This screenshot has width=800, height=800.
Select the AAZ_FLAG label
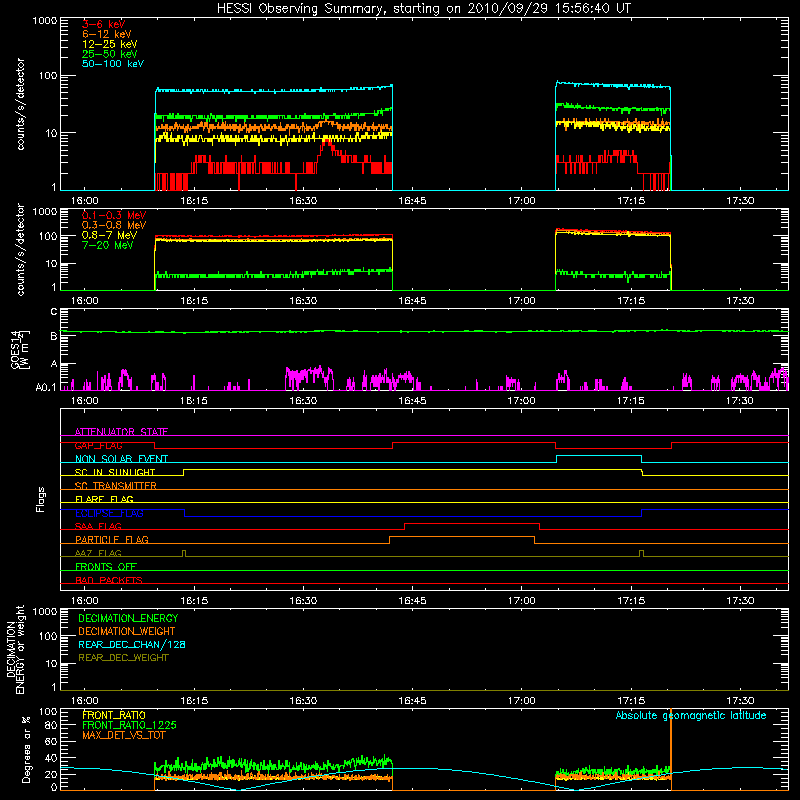point(98,553)
